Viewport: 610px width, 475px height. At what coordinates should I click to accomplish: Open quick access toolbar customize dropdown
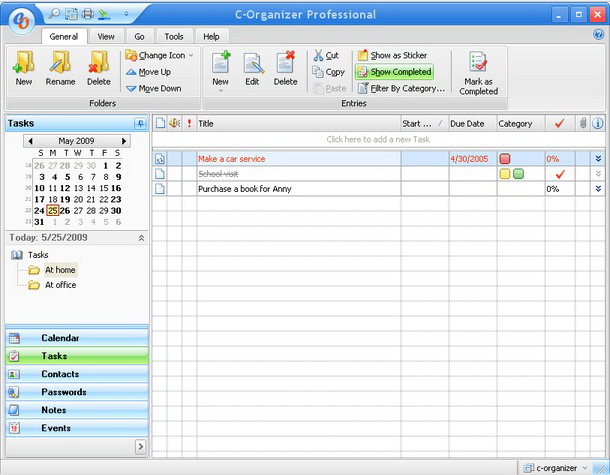(x=126, y=14)
